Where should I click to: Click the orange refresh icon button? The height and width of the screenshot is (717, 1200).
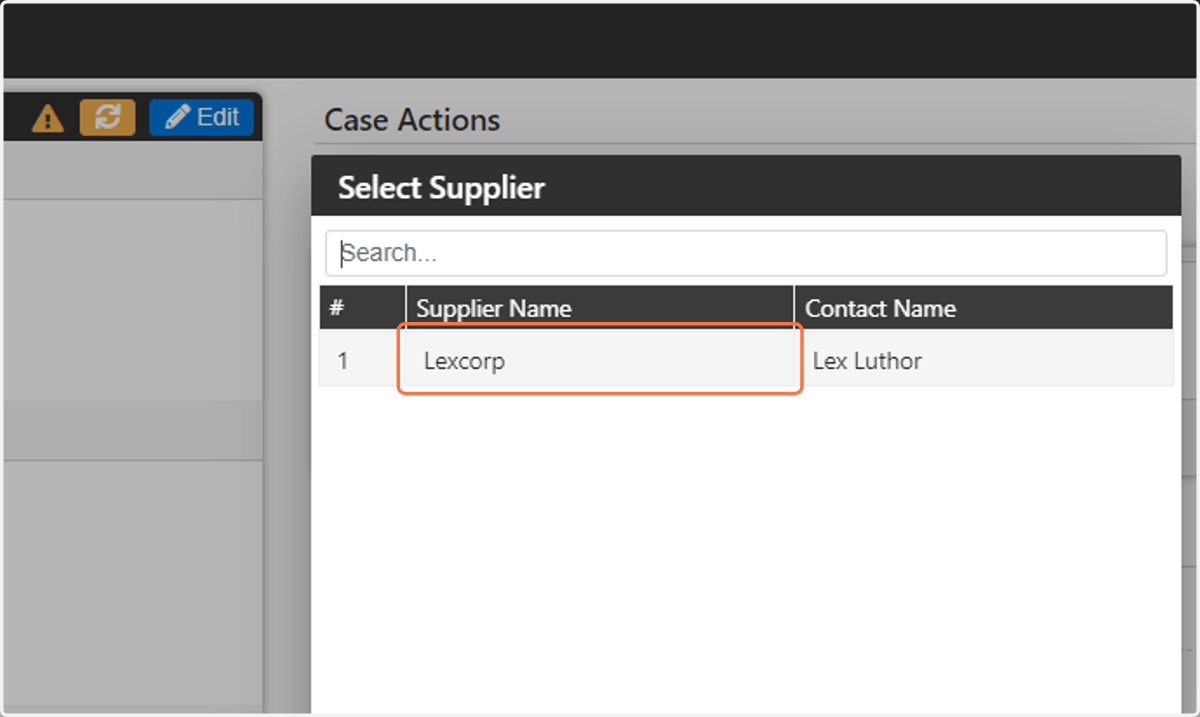pos(107,117)
